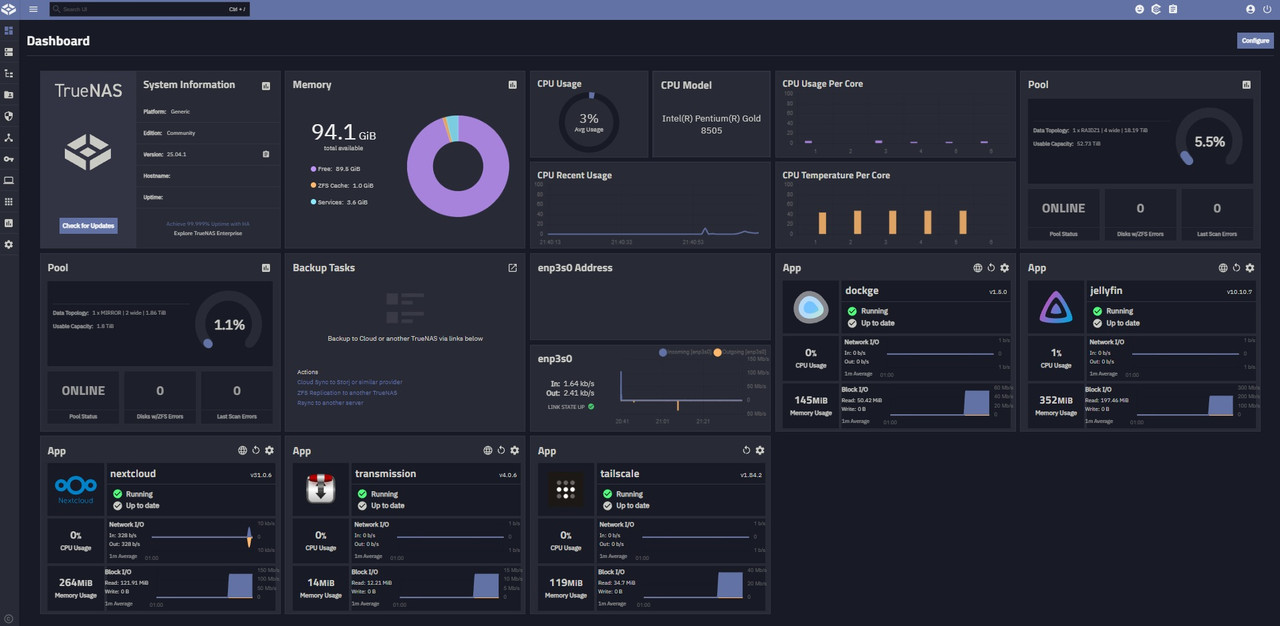The height and width of the screenshot is (626, 1280).
Task: Open the Apps grid sidebar icon
Action: pyautogui.click(x=9, y=202)
